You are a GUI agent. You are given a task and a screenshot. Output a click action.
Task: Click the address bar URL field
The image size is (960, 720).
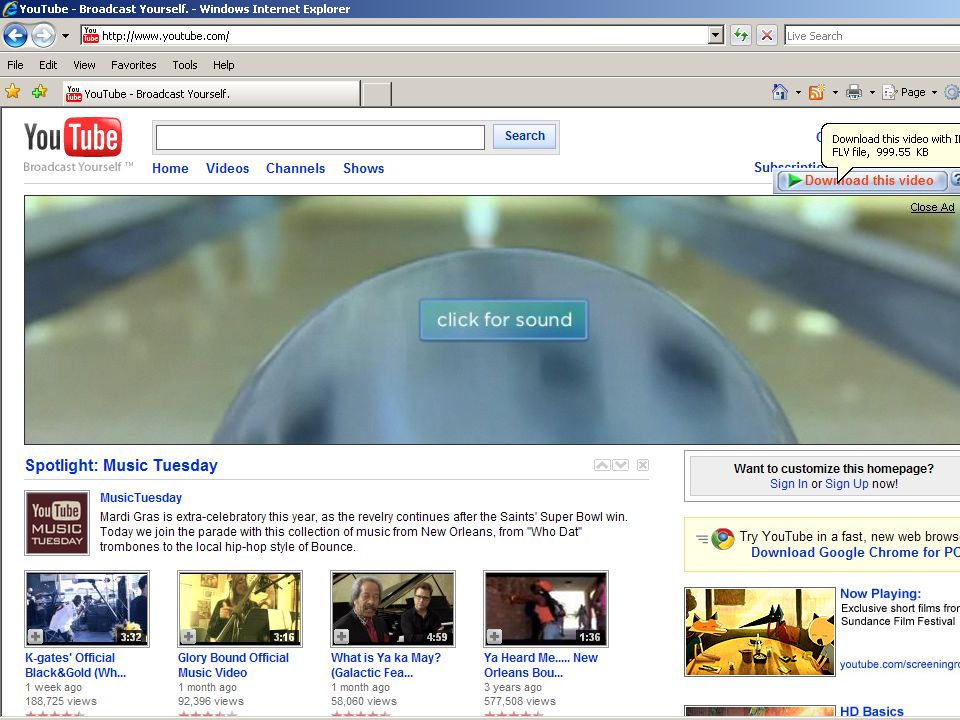pyautogui.click(x=395, y=36)
